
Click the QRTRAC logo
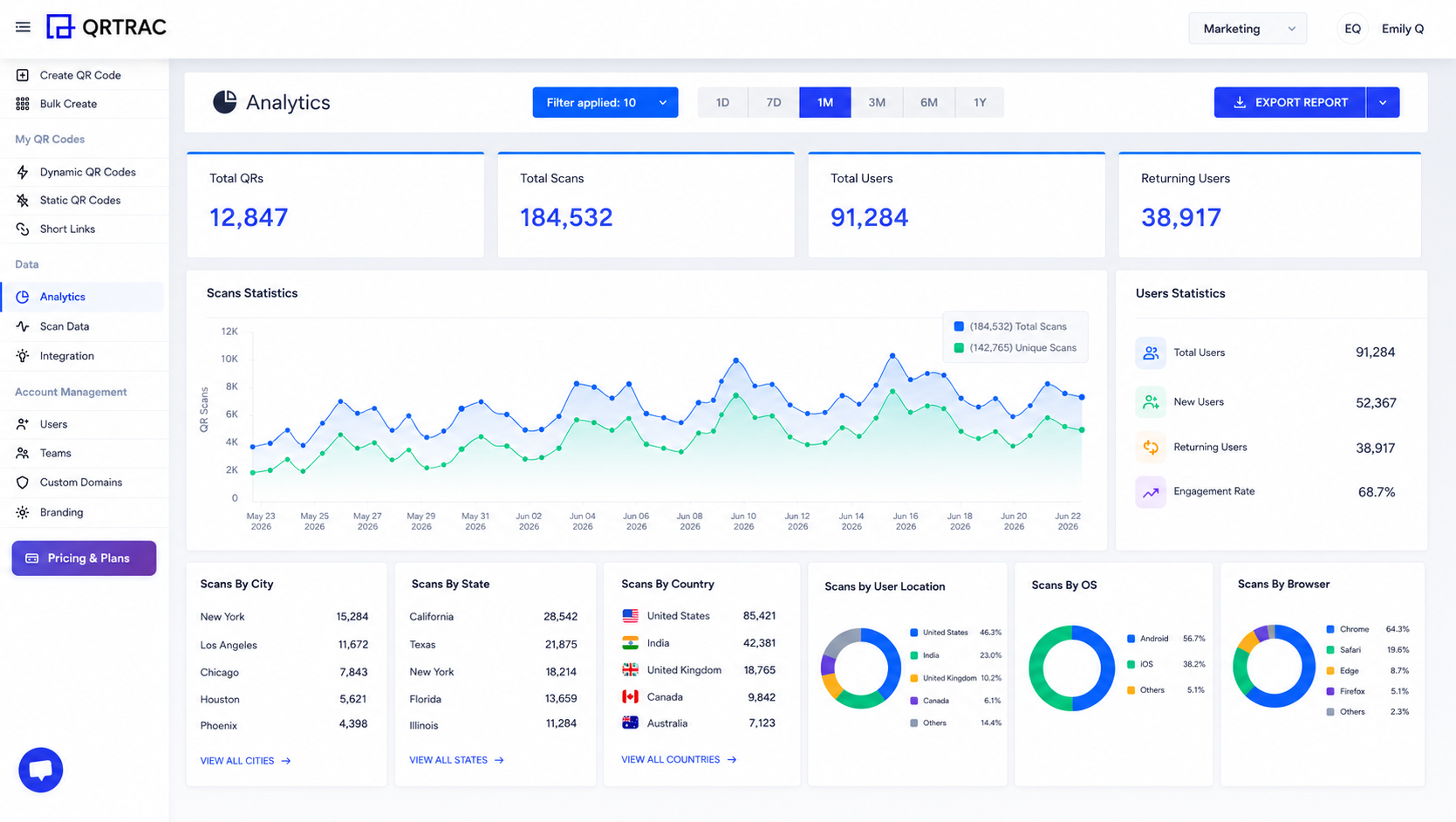(106, 27)
